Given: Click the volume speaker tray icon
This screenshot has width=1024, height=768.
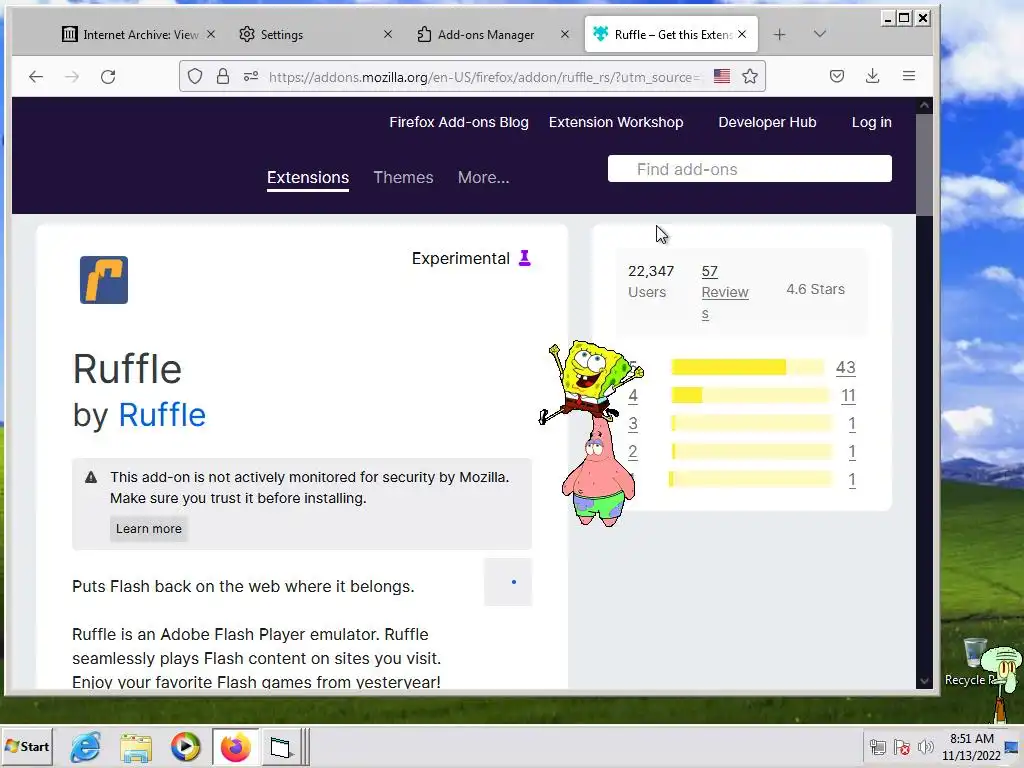Looking at the screenshot, I should click(925, 747).
